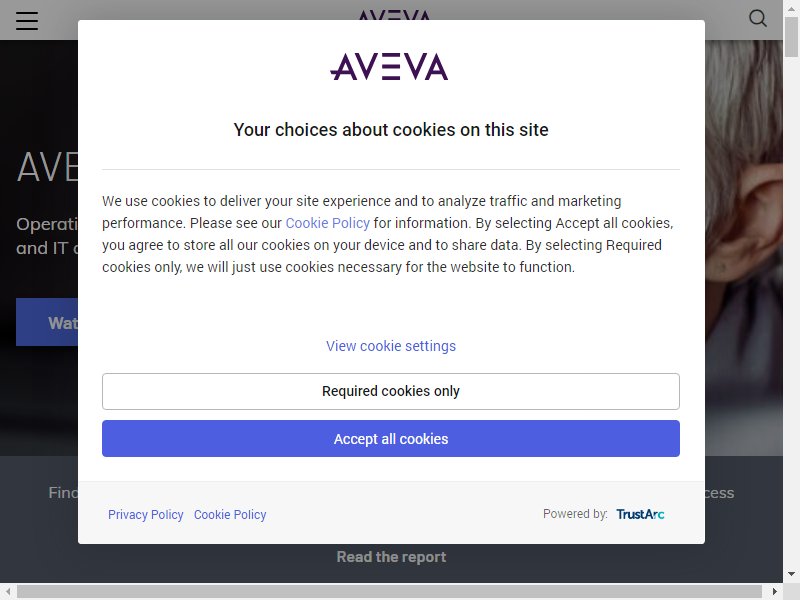This screenshot has height=600, width=800.
Task: Click the horizontal scrollbar right arrow
Action: [x=774, y=591]
